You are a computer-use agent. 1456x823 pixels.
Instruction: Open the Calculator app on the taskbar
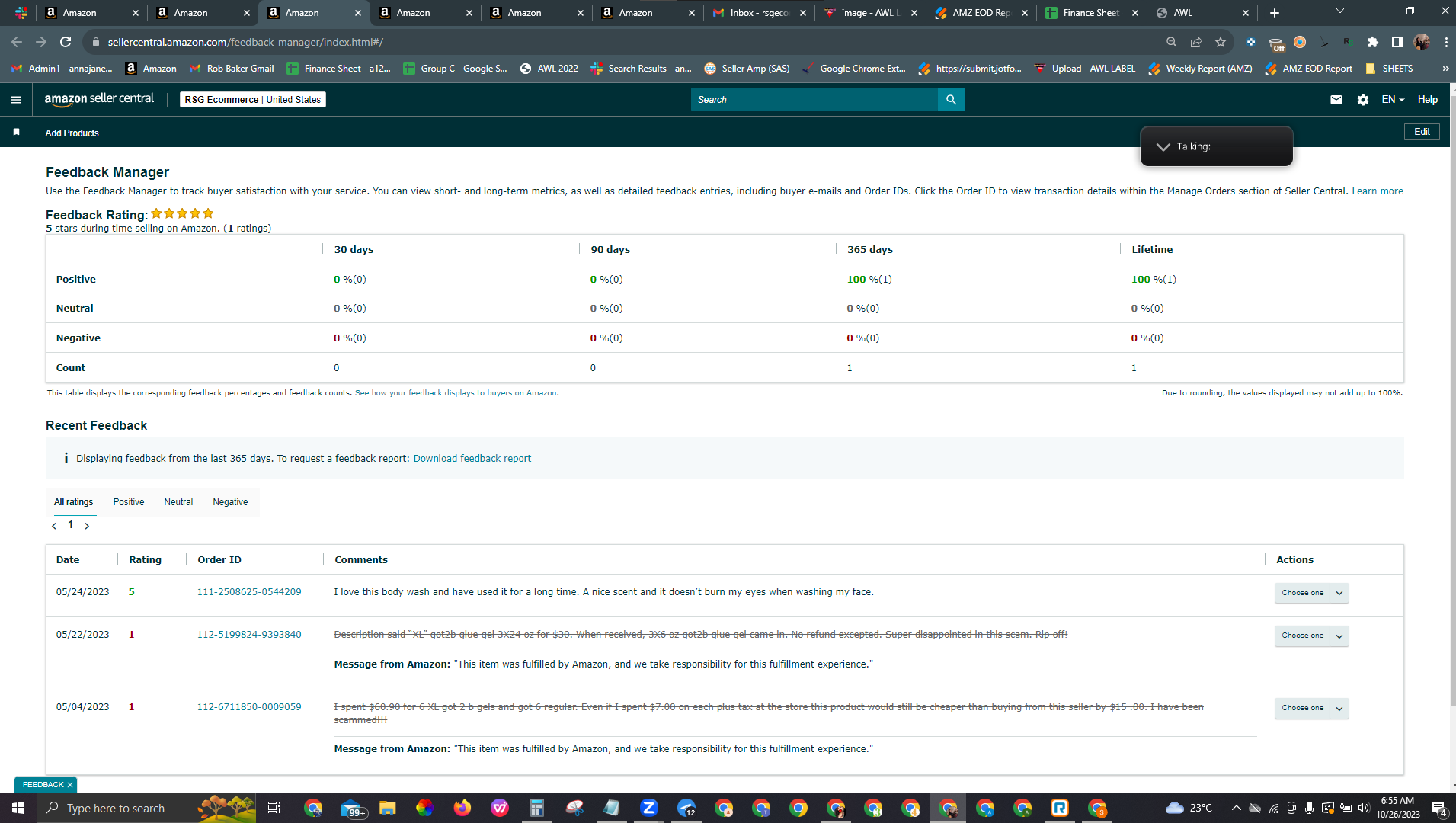[537, 808]
